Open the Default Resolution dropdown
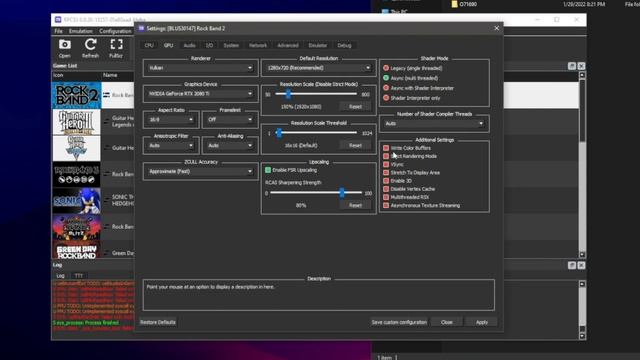The image size is (640, 360). coord(318,68)
